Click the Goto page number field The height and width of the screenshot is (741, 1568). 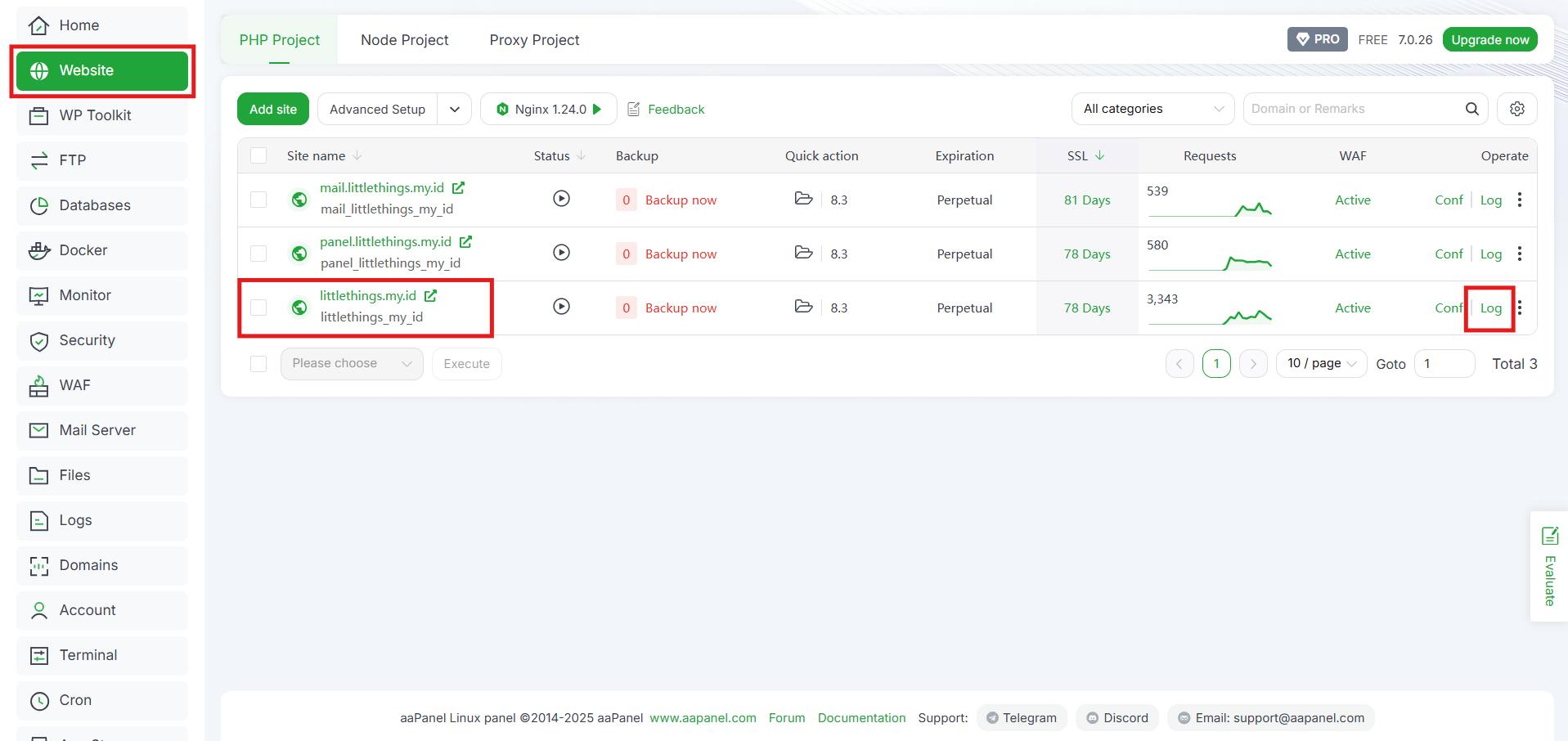(1444, 364)
